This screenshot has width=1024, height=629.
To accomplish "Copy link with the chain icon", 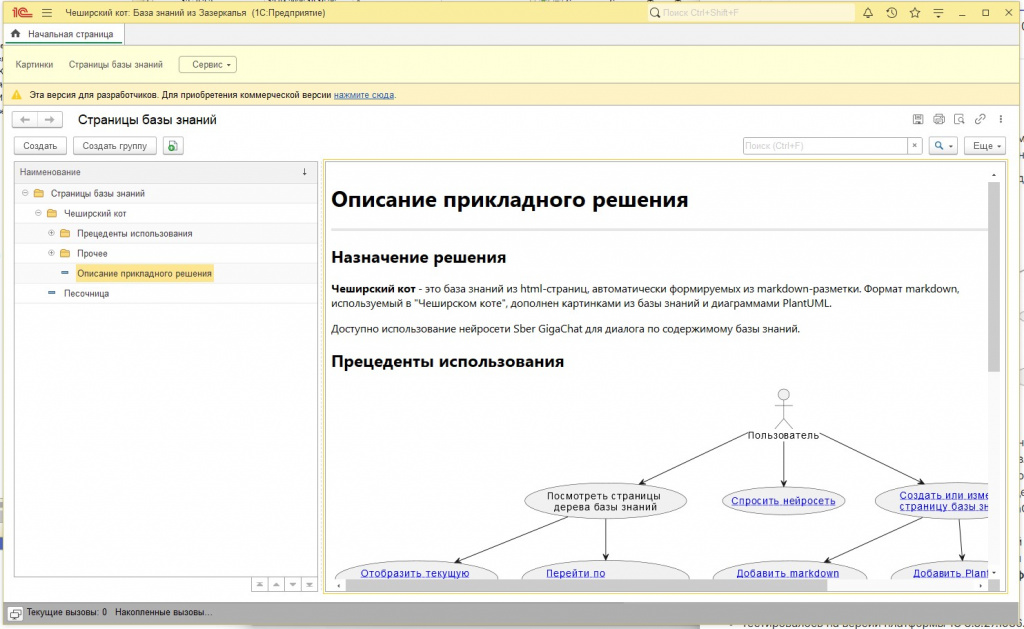I will (x=980, y=119).
